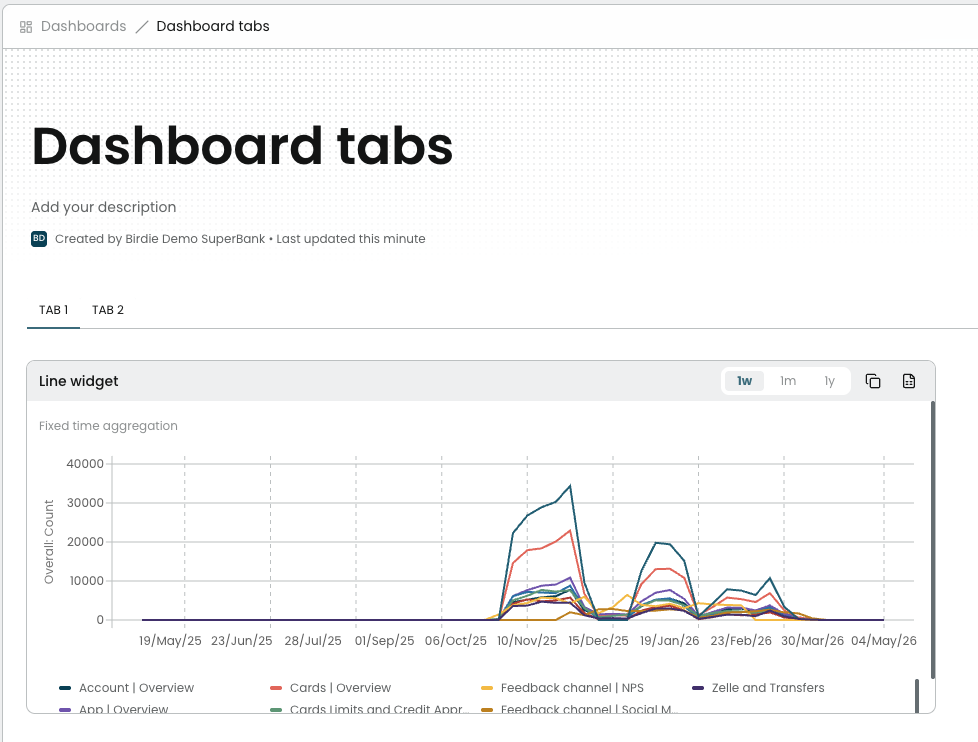Click the Account line peak near December
Viewport: 978px width, 742px height.
pyautogui.click(x=570, y=486)
